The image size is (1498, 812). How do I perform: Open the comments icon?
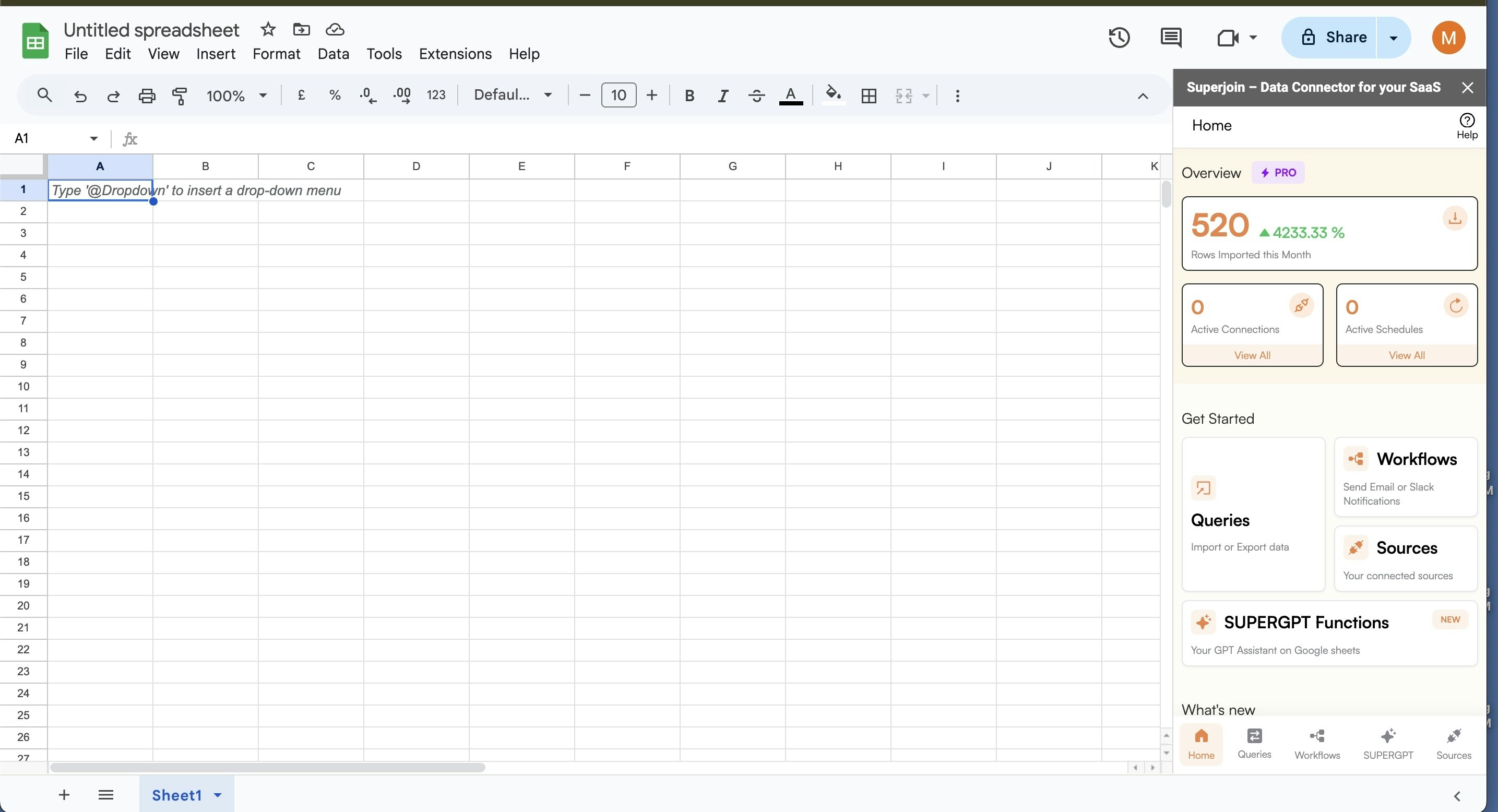pos(1170,38)
